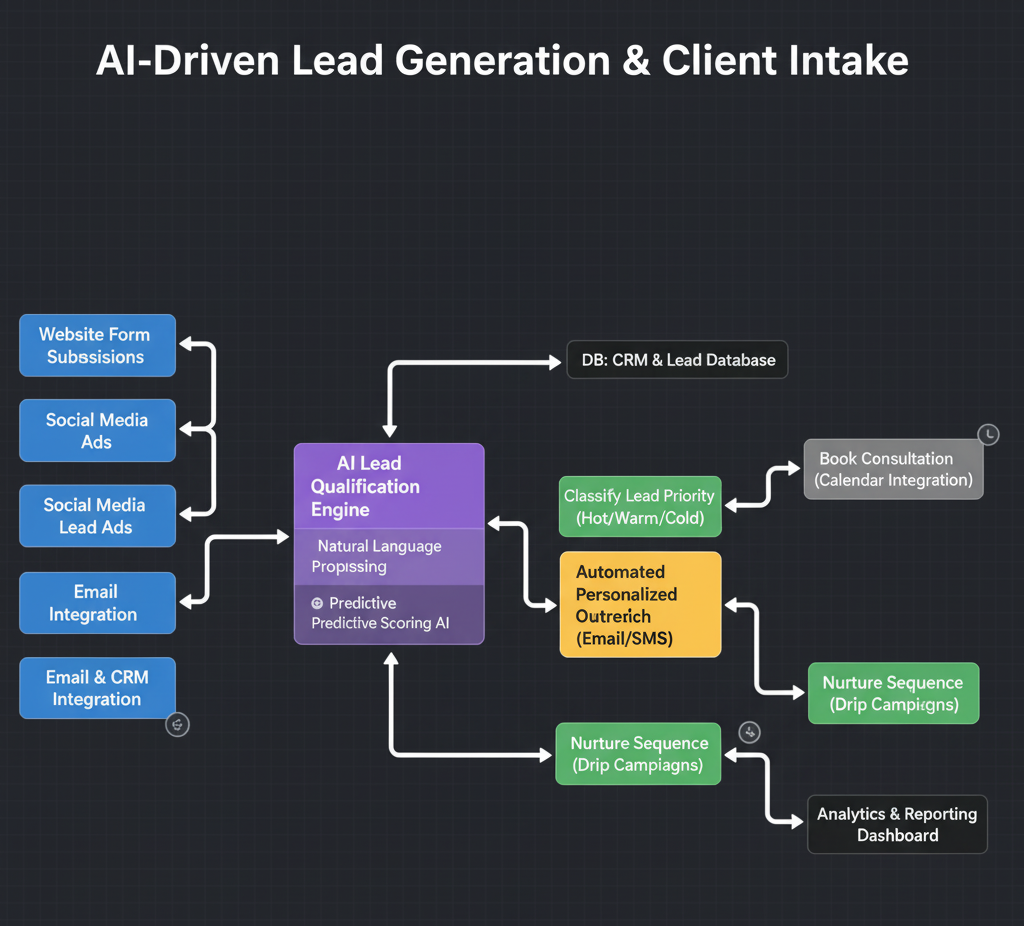Click the Email & CRM Integration block
The height and width of the screenshot is (926, 1024).
tap(97, 688)
